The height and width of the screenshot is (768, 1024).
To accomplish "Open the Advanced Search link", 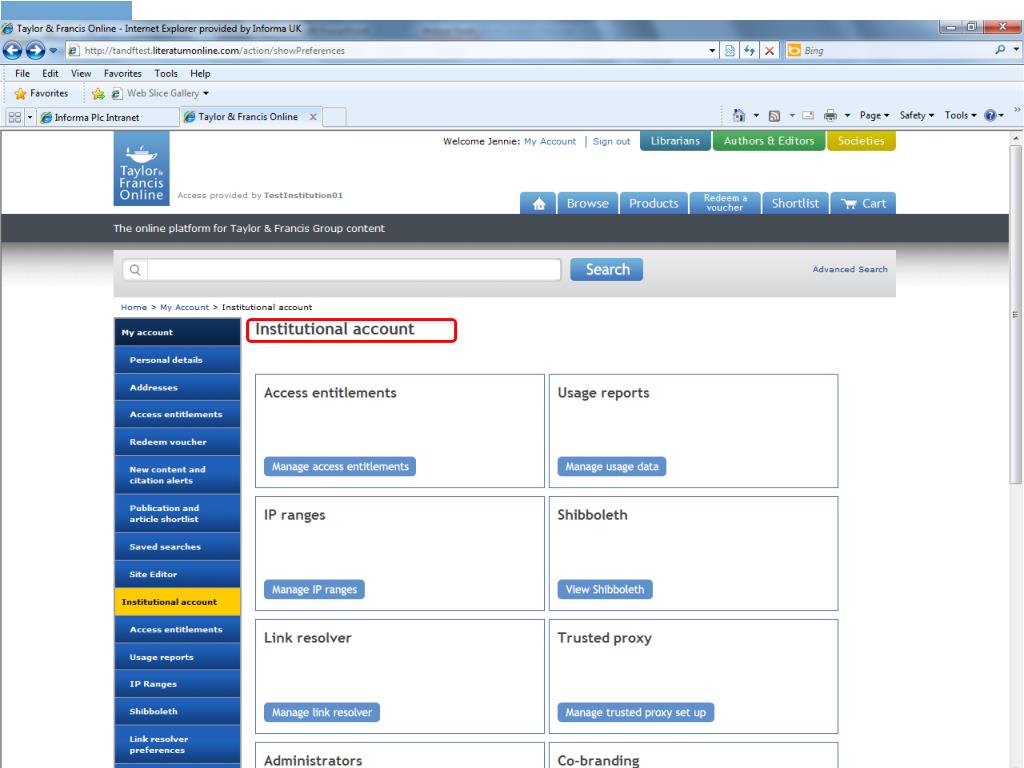I will (x=850, y=269).
